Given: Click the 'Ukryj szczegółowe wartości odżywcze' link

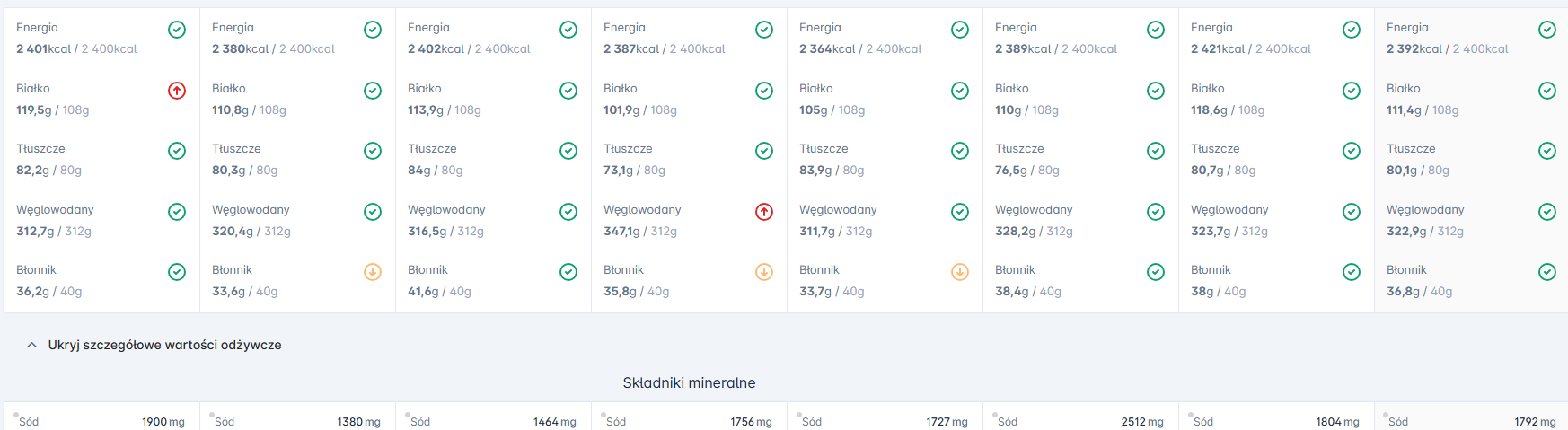Looking at the screenshot, I should click(164, 345).
